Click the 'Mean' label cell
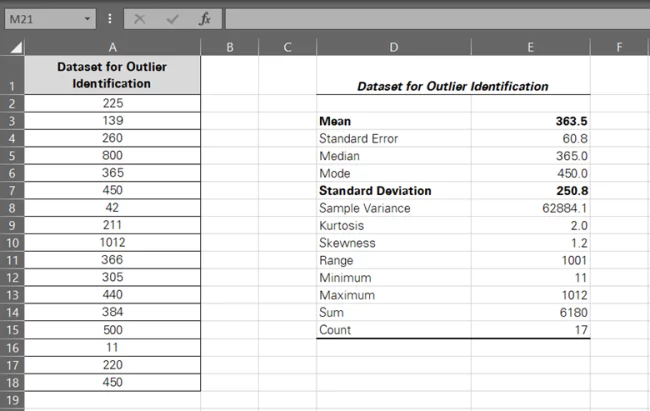This screenshot has height=411, width=650. (x=394, y=121)
